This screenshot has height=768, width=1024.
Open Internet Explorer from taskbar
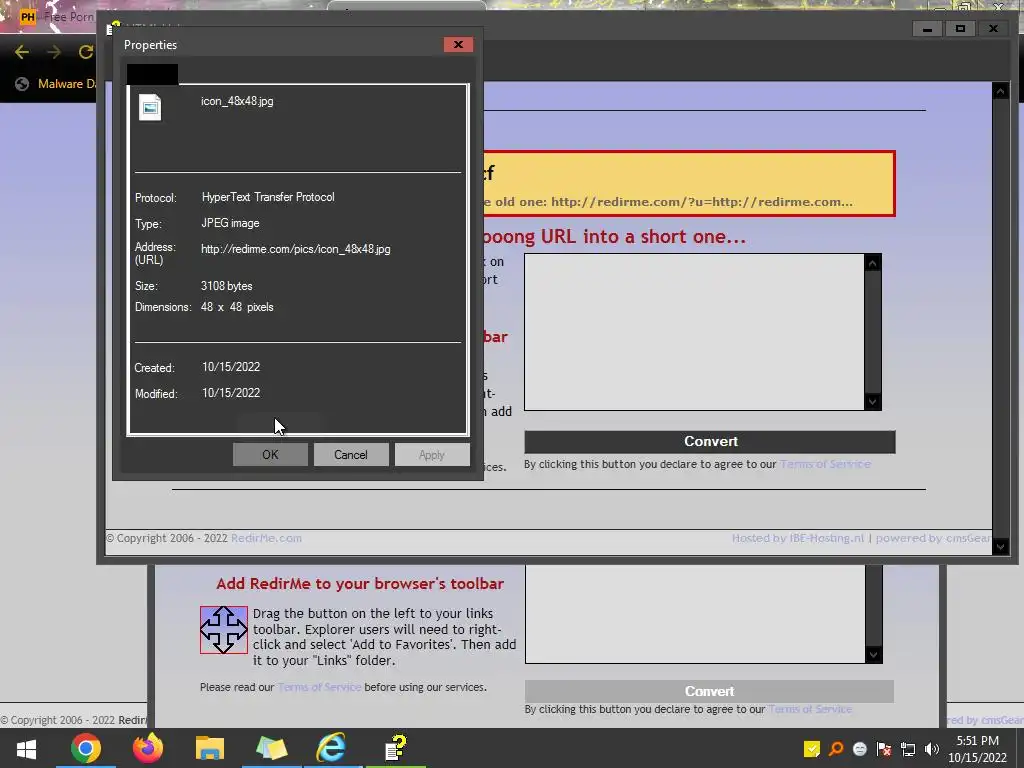tap(332, 748)
